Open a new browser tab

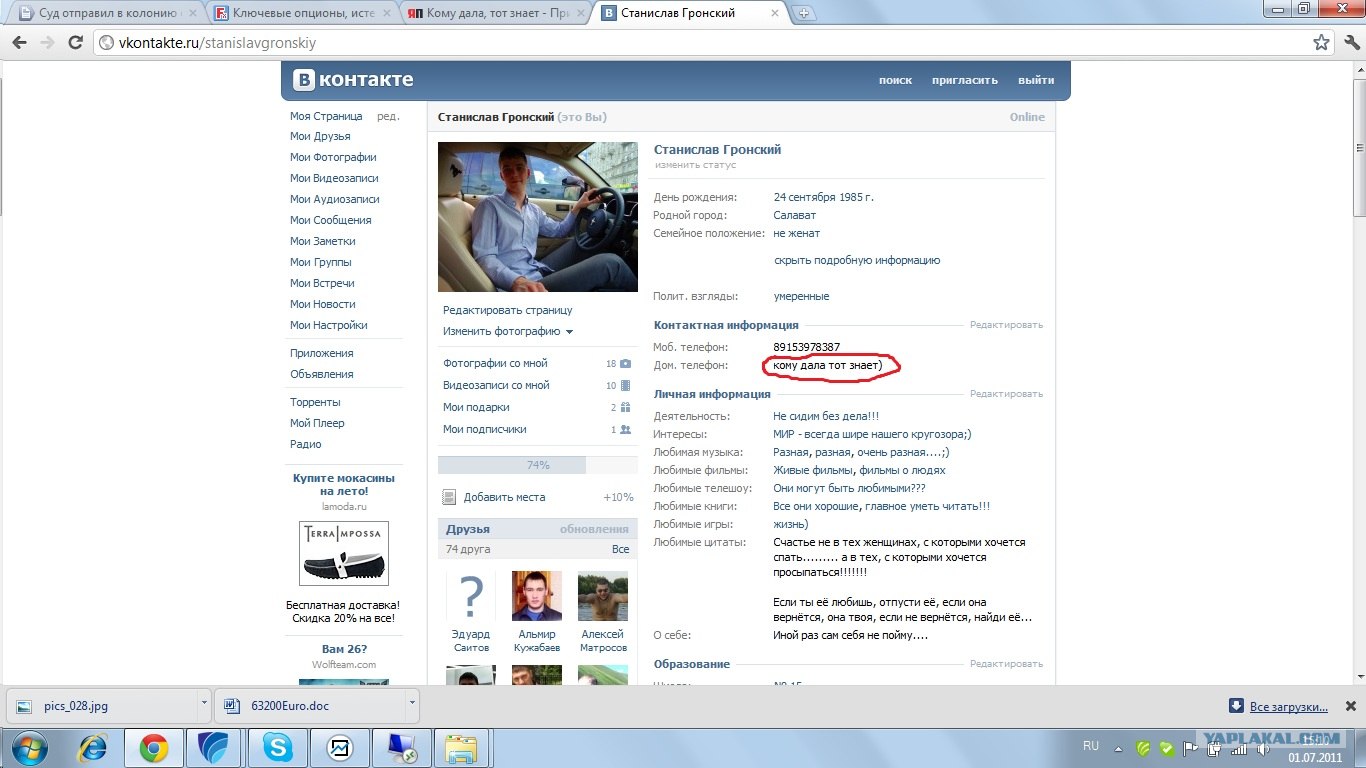(804, 14)
